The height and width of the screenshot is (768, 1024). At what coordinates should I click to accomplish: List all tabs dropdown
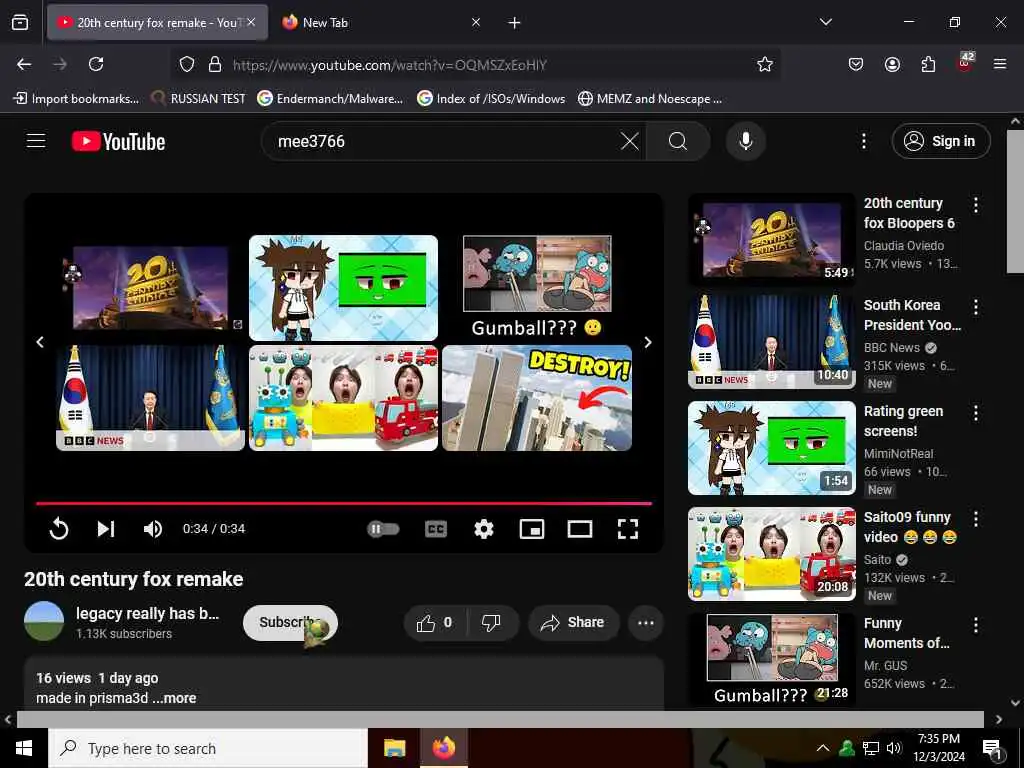[826, 22]
